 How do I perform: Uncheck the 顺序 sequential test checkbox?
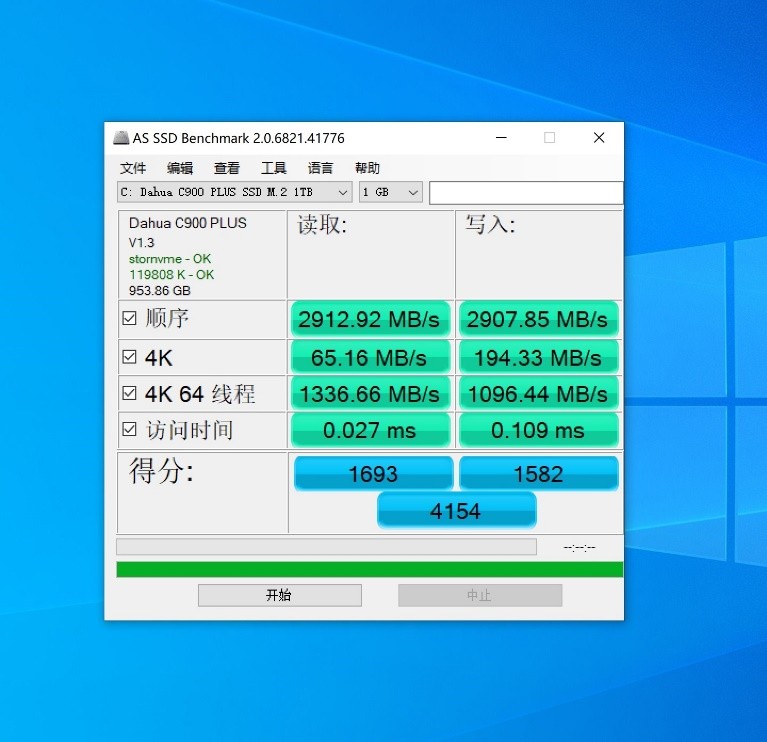[129, 318]
